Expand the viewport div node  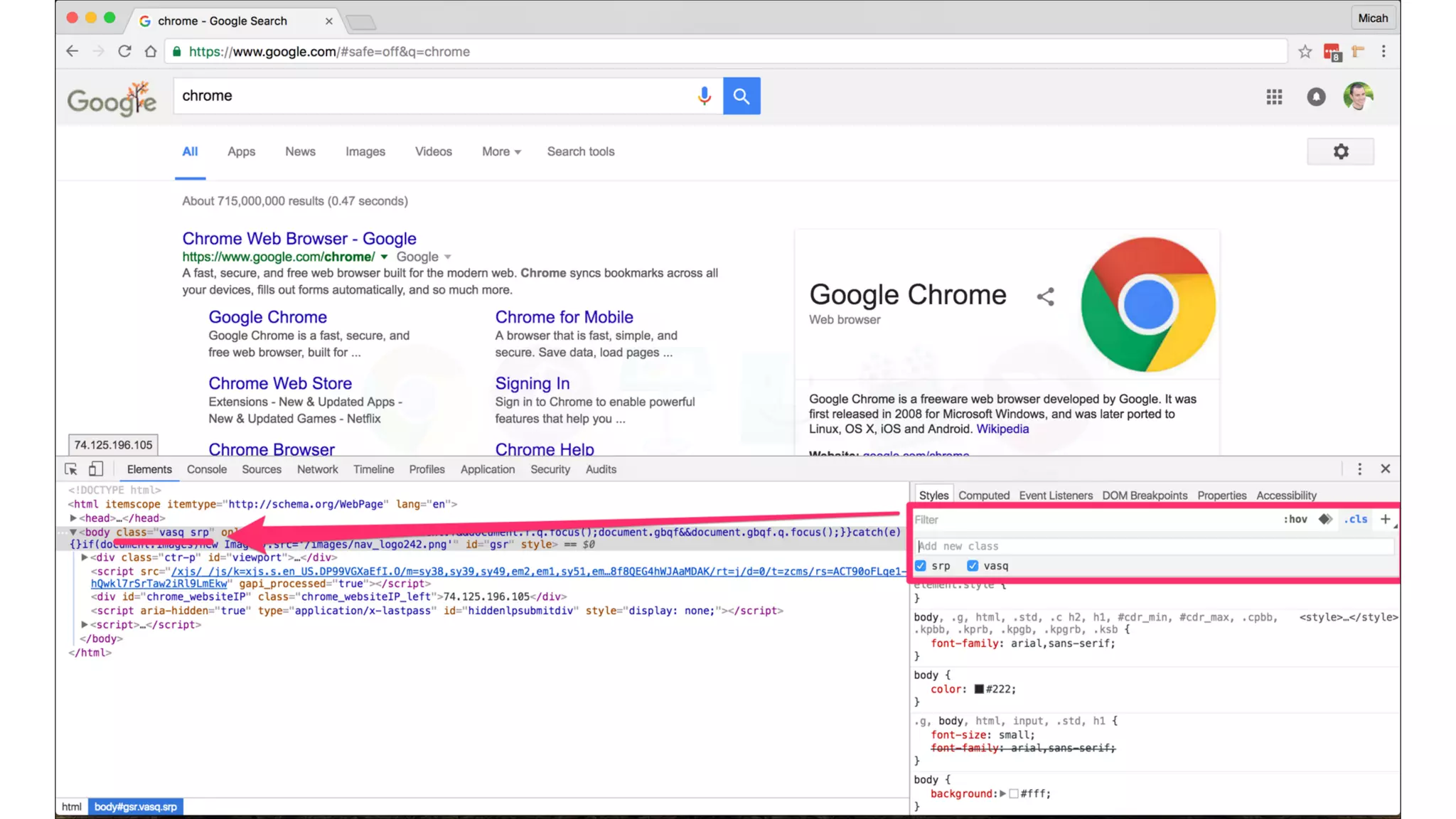click(x=85, y=557)
